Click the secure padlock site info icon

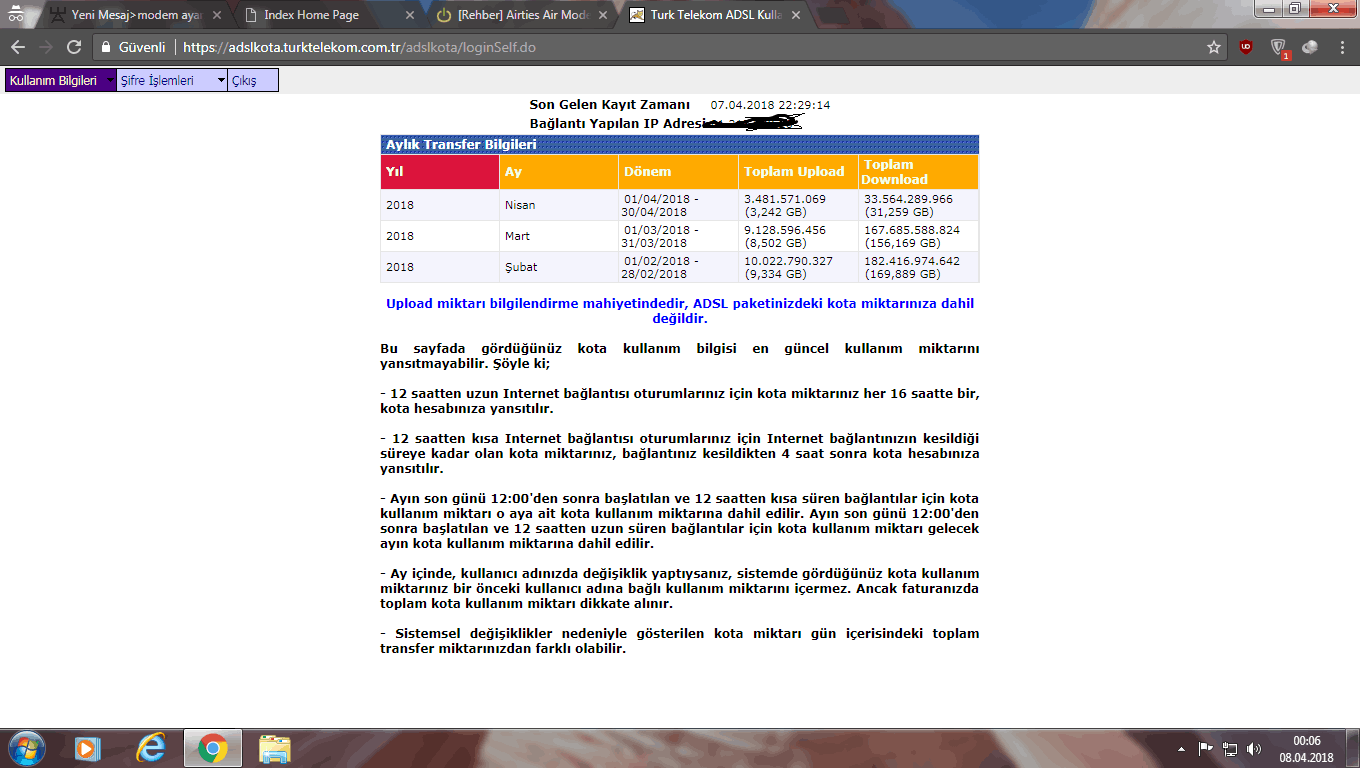pyautogui.click(x=107, y=47)
